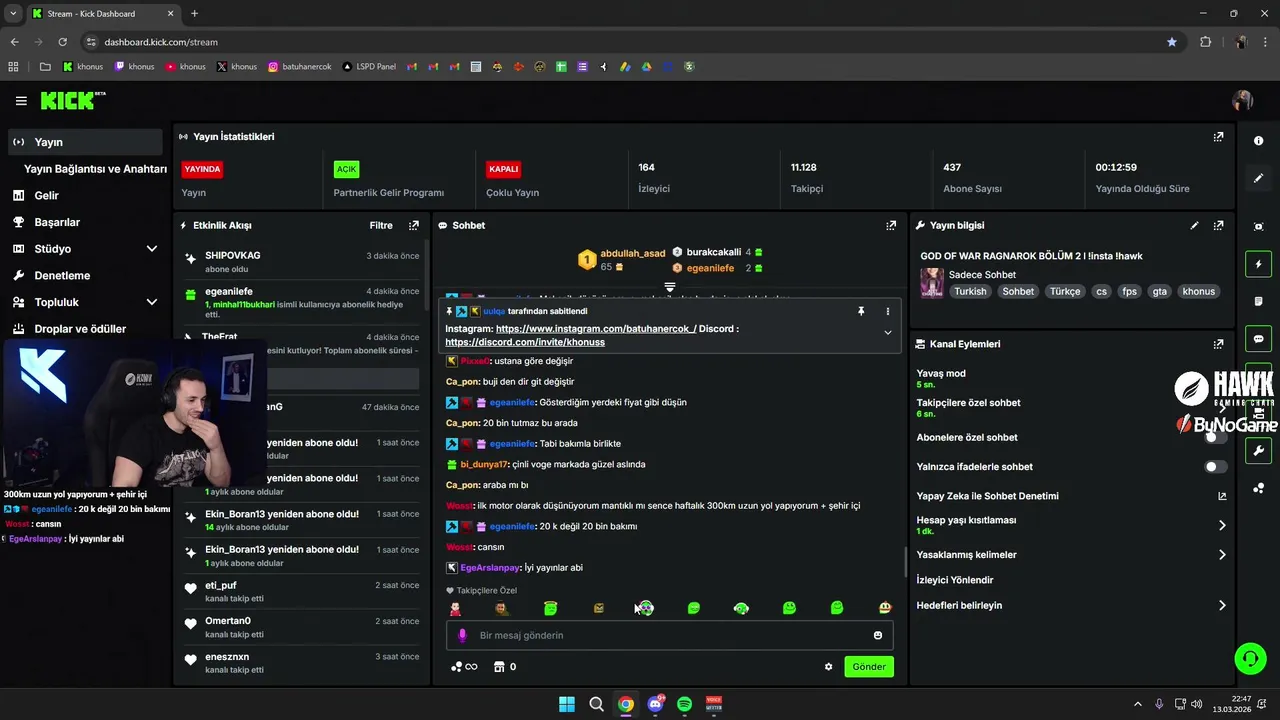
Task: Click Omertan0 follow entry in activity feed
Action: coord(302,627)
